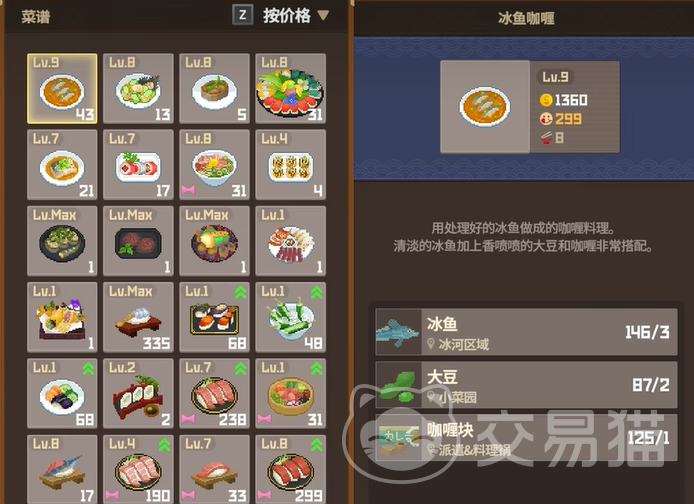Click the dropdown arrow beside 按价格

point(324,15)
